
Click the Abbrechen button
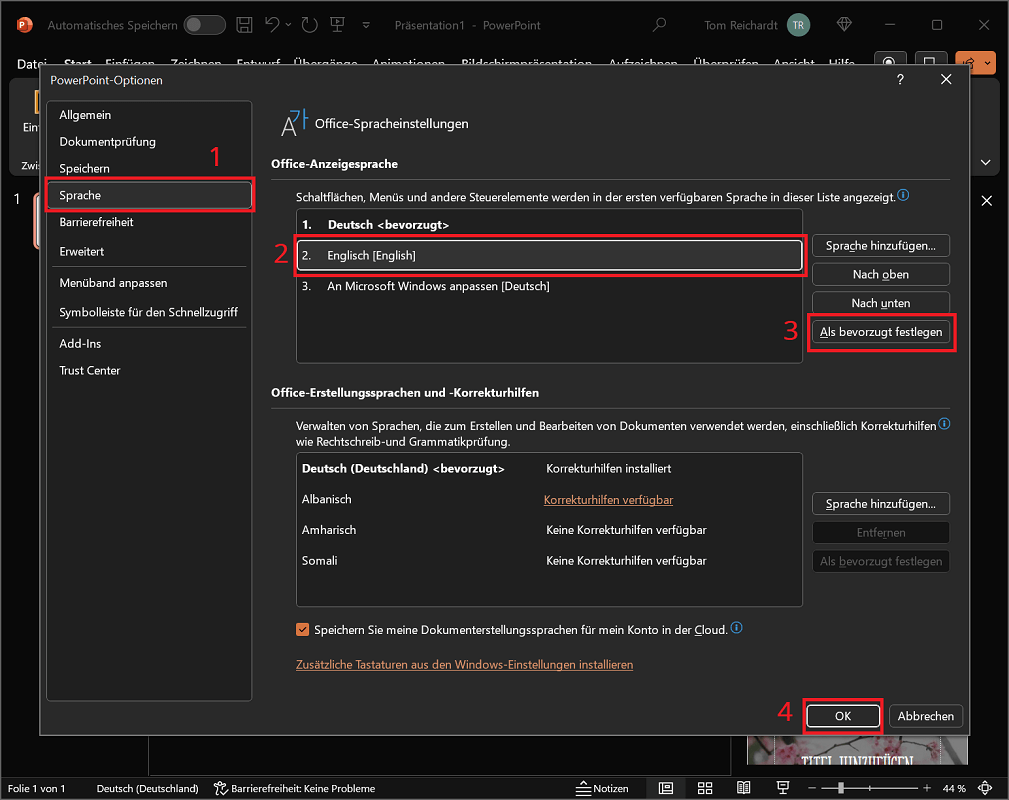[925, 716]
